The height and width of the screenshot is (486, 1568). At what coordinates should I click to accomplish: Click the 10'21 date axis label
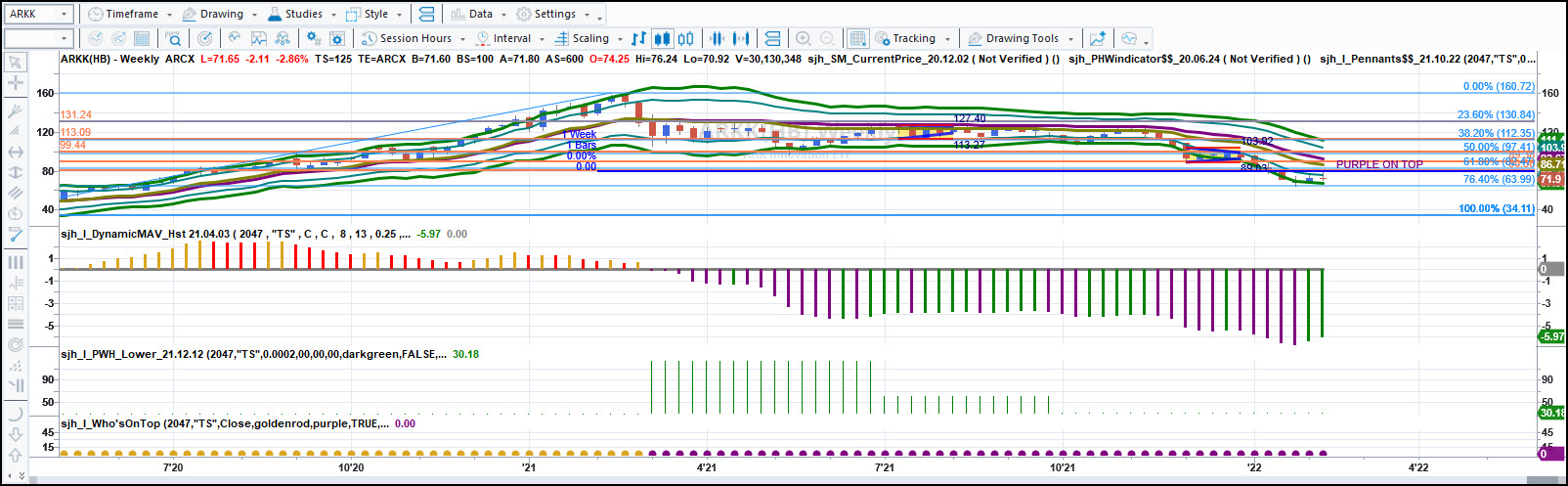[1063, 467]
